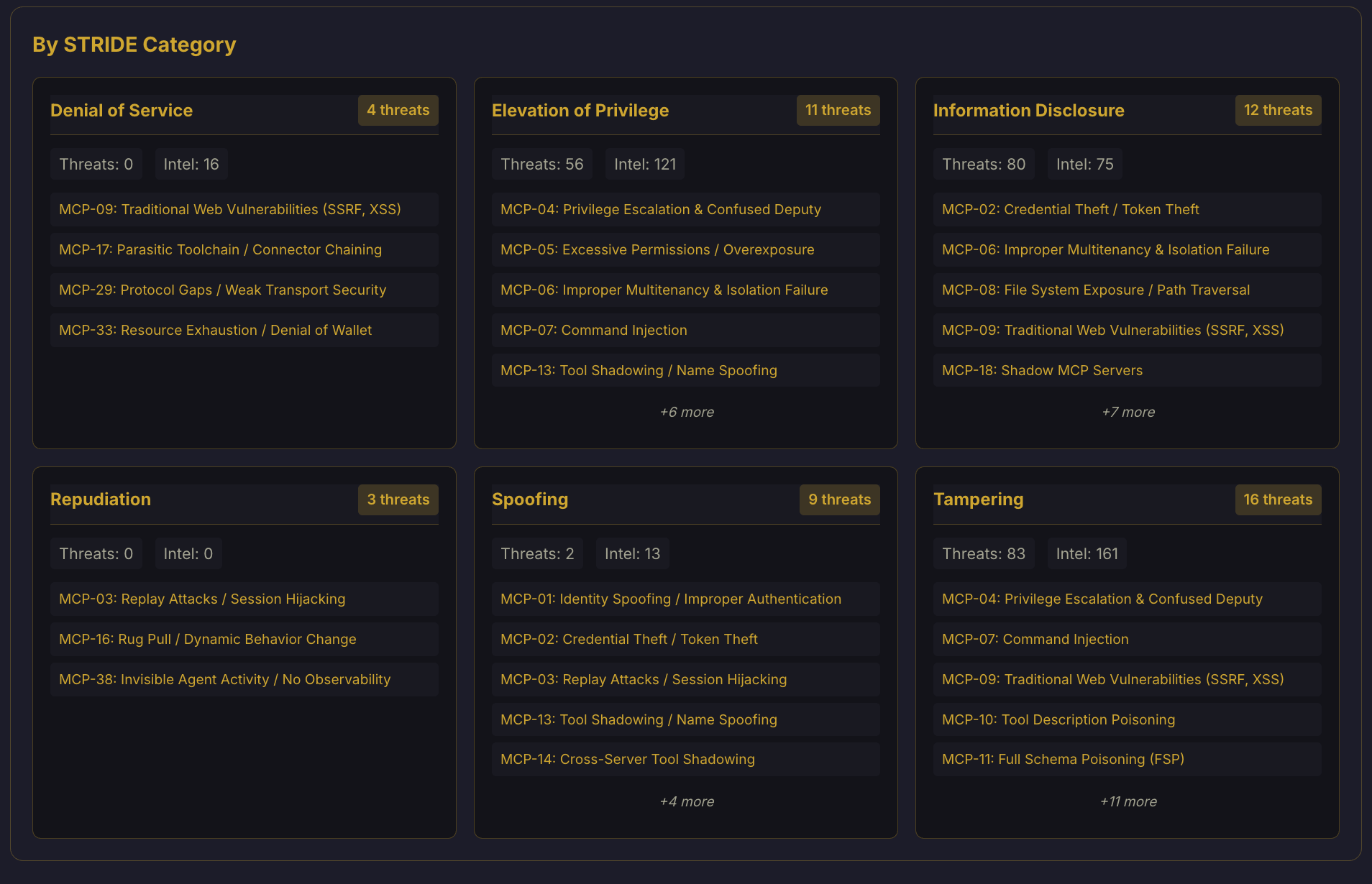
Task: Open MCP-11: Full Schema Poisoning (FSP)
Action: (x=1128, y=760)
